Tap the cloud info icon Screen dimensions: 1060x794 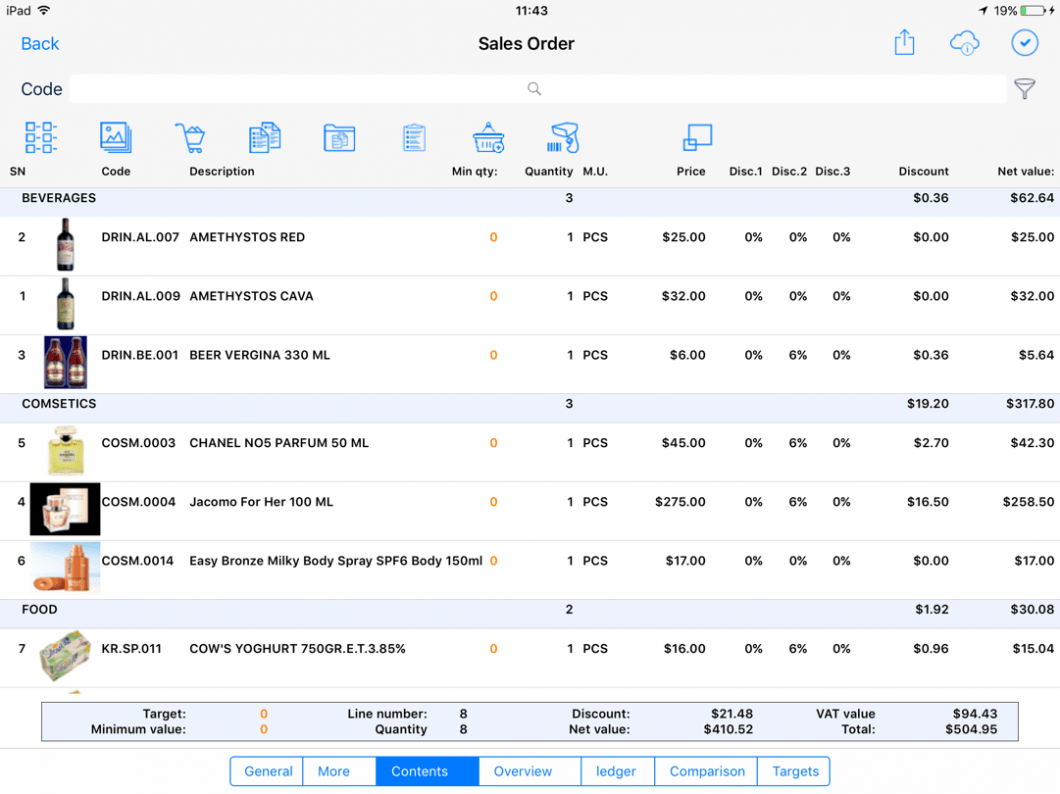click(965, 43)
